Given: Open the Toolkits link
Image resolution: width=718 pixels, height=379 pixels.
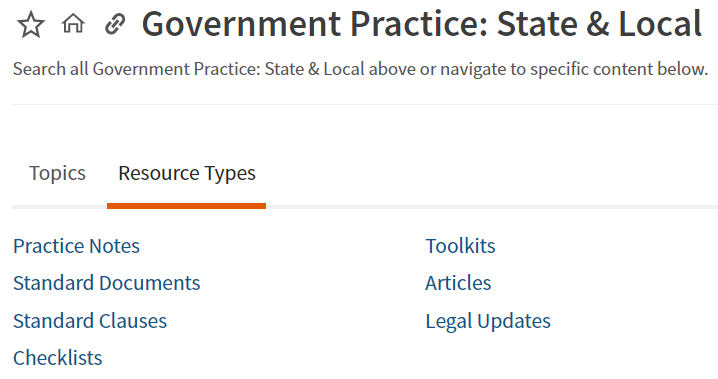Looking at the screenshot, I should (x=460, y=246).
